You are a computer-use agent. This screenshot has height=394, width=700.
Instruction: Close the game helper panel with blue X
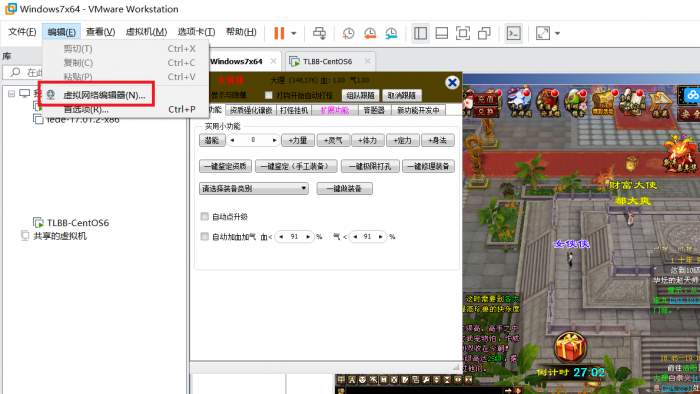452,83
